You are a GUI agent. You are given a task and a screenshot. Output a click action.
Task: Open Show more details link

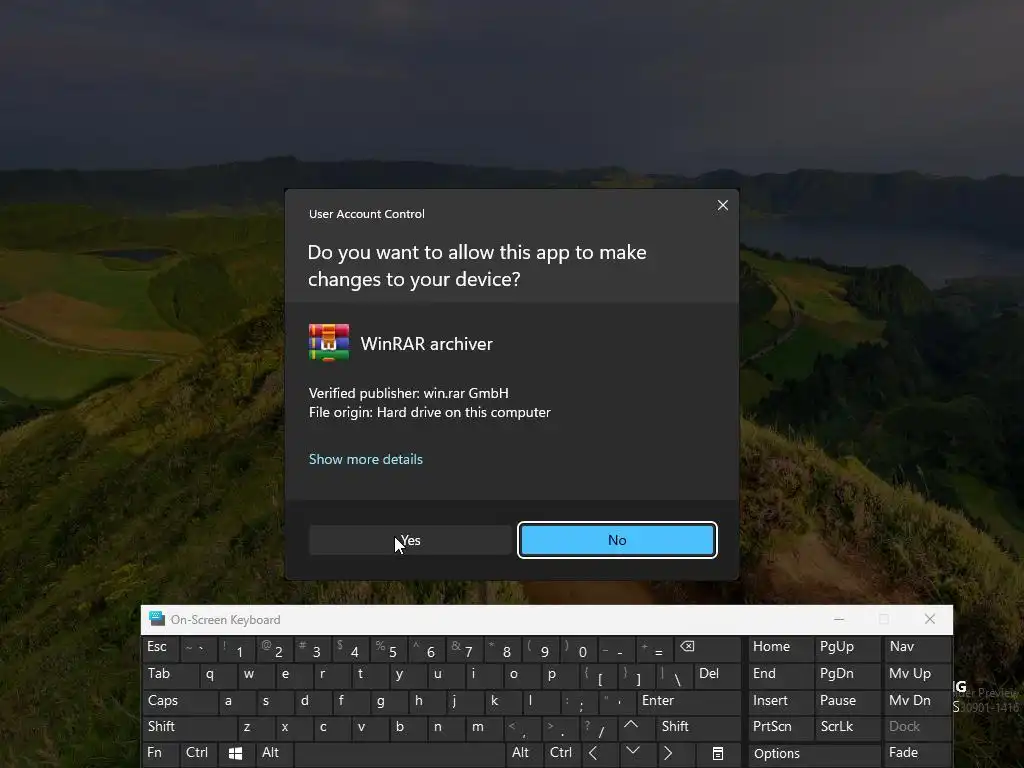point(366,459)
